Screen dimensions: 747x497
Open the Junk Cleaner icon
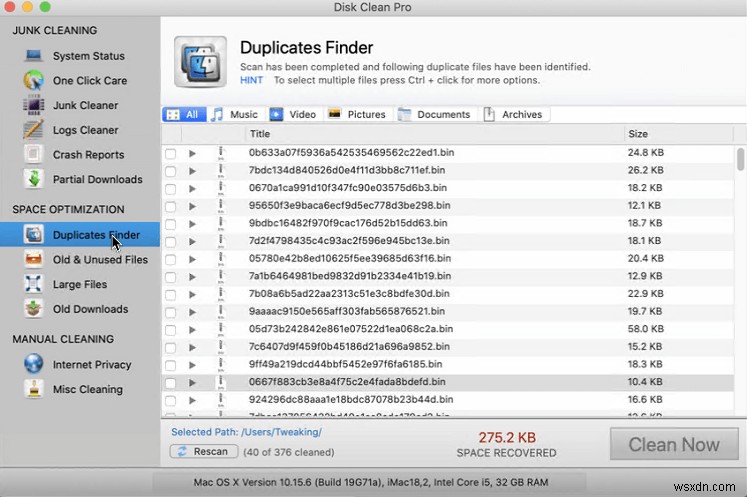pyautogui.click(x=33, y=105)
